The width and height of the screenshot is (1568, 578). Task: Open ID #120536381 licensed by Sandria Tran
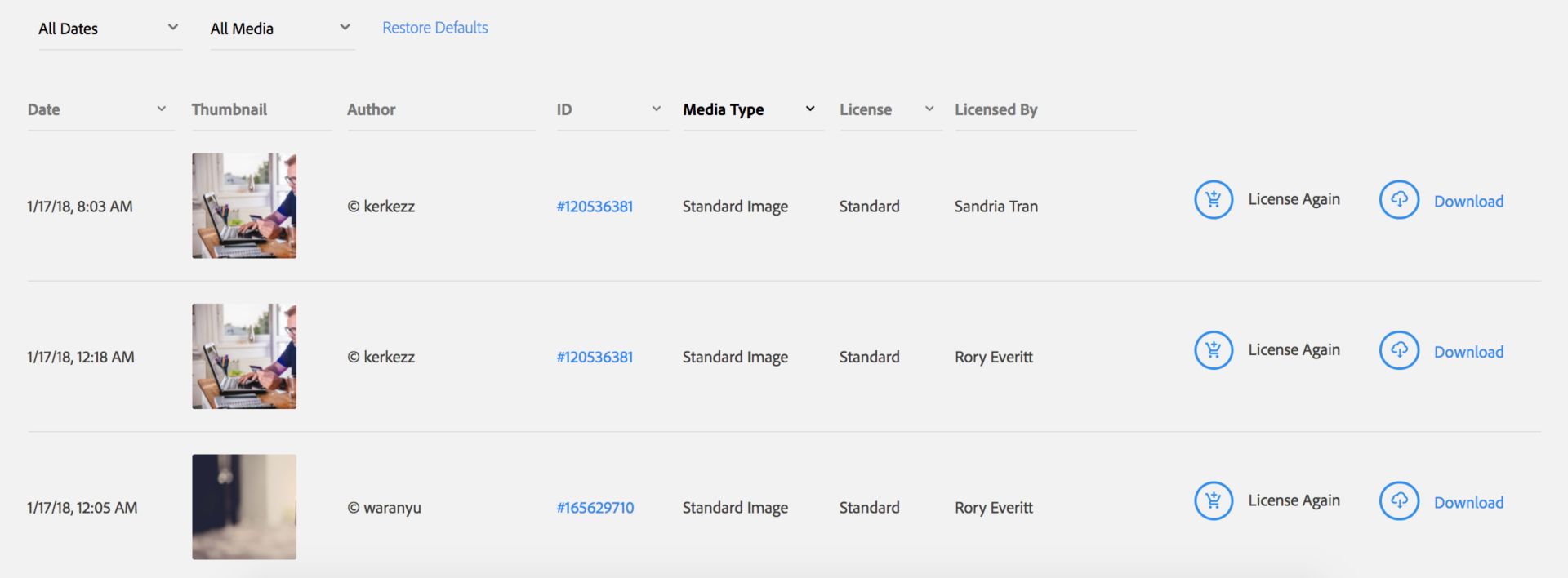coord(595,207)
